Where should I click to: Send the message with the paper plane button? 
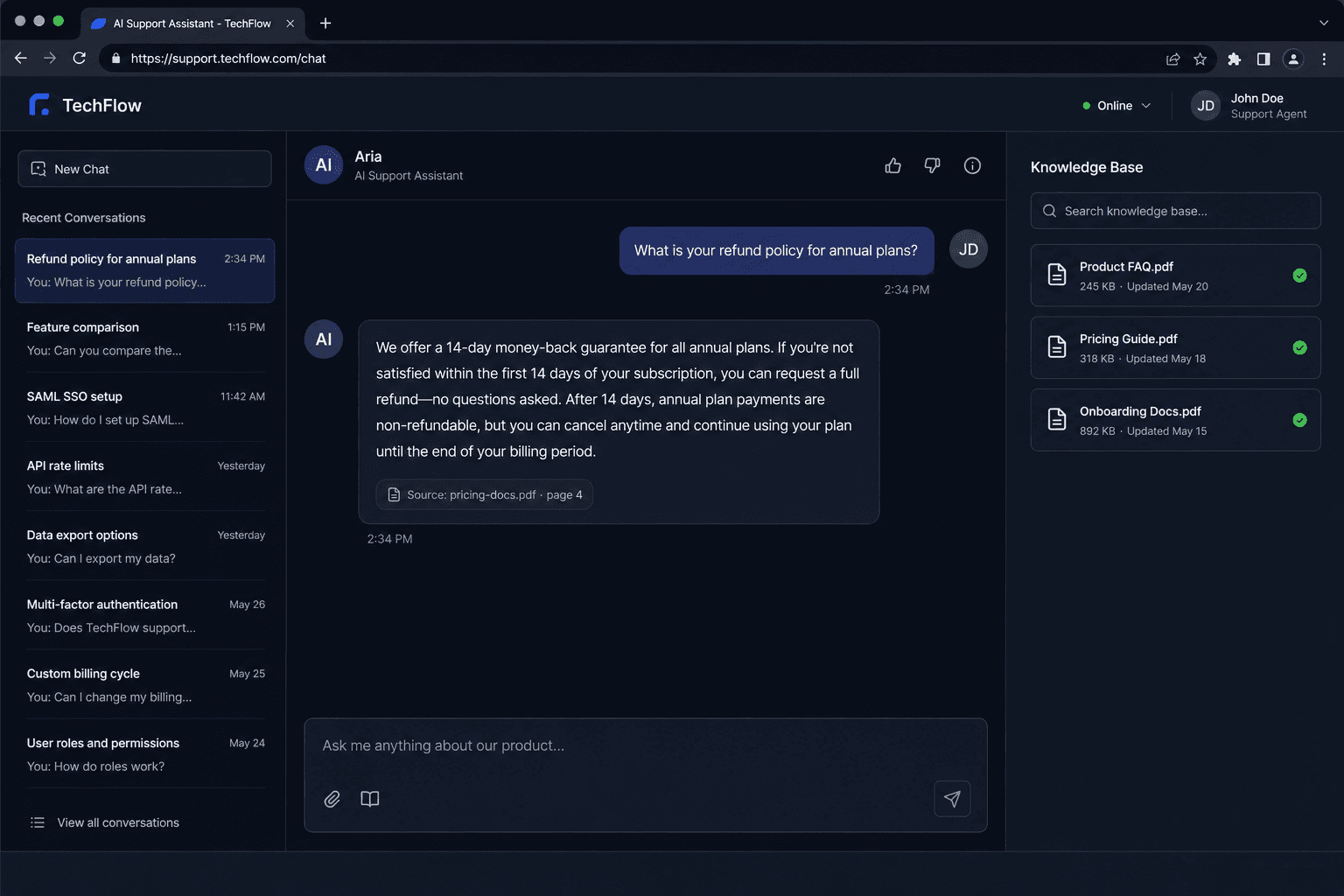point(952,799)
